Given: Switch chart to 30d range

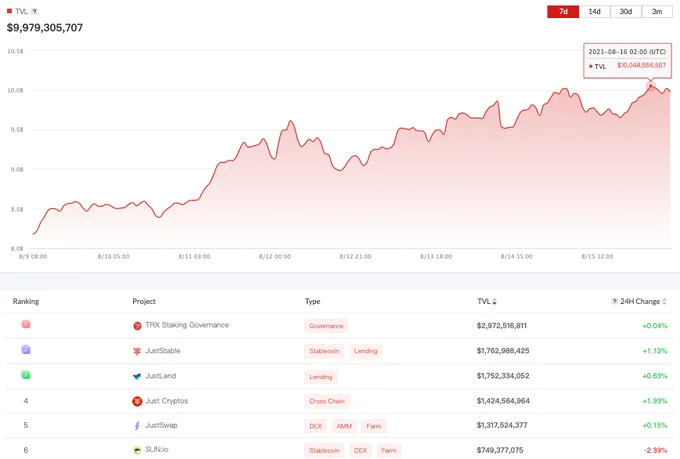Looking at the screenshot, I should pos(625,11).
